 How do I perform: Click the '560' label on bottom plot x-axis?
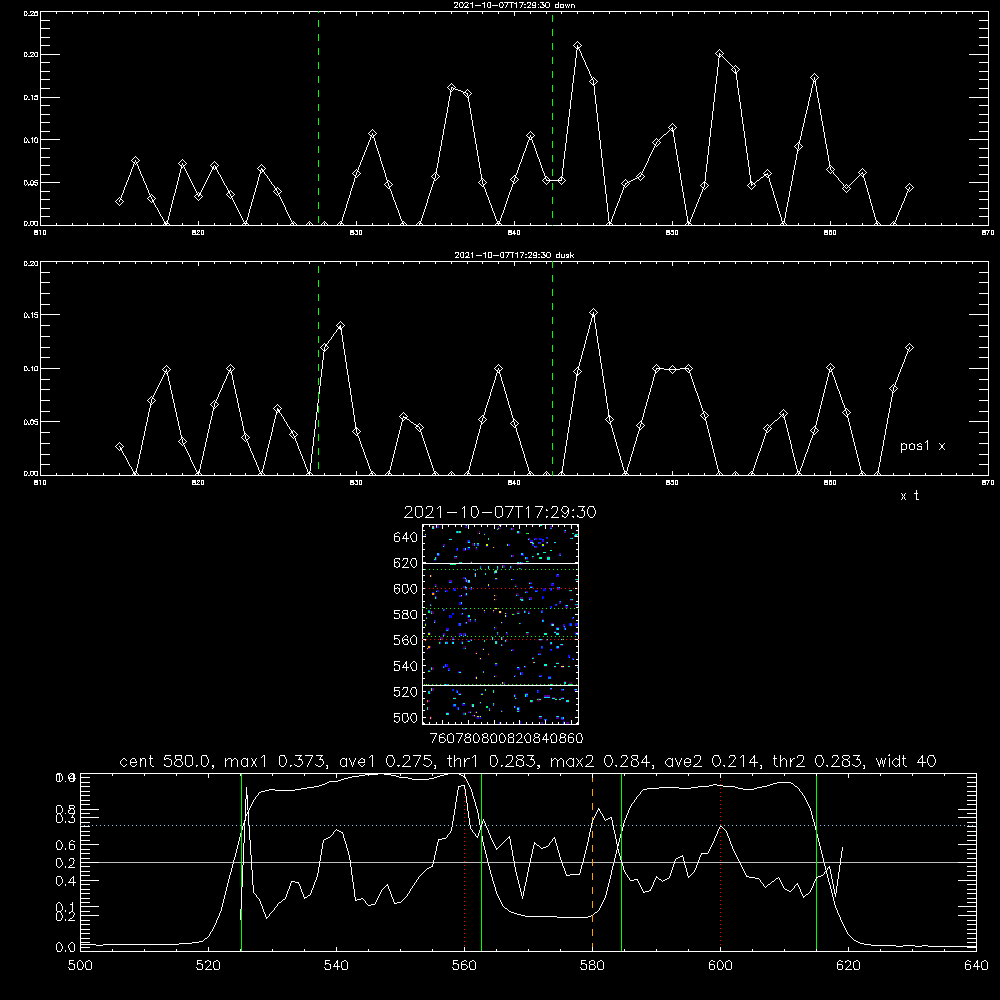pyautogui.click(x=464, y=966)
